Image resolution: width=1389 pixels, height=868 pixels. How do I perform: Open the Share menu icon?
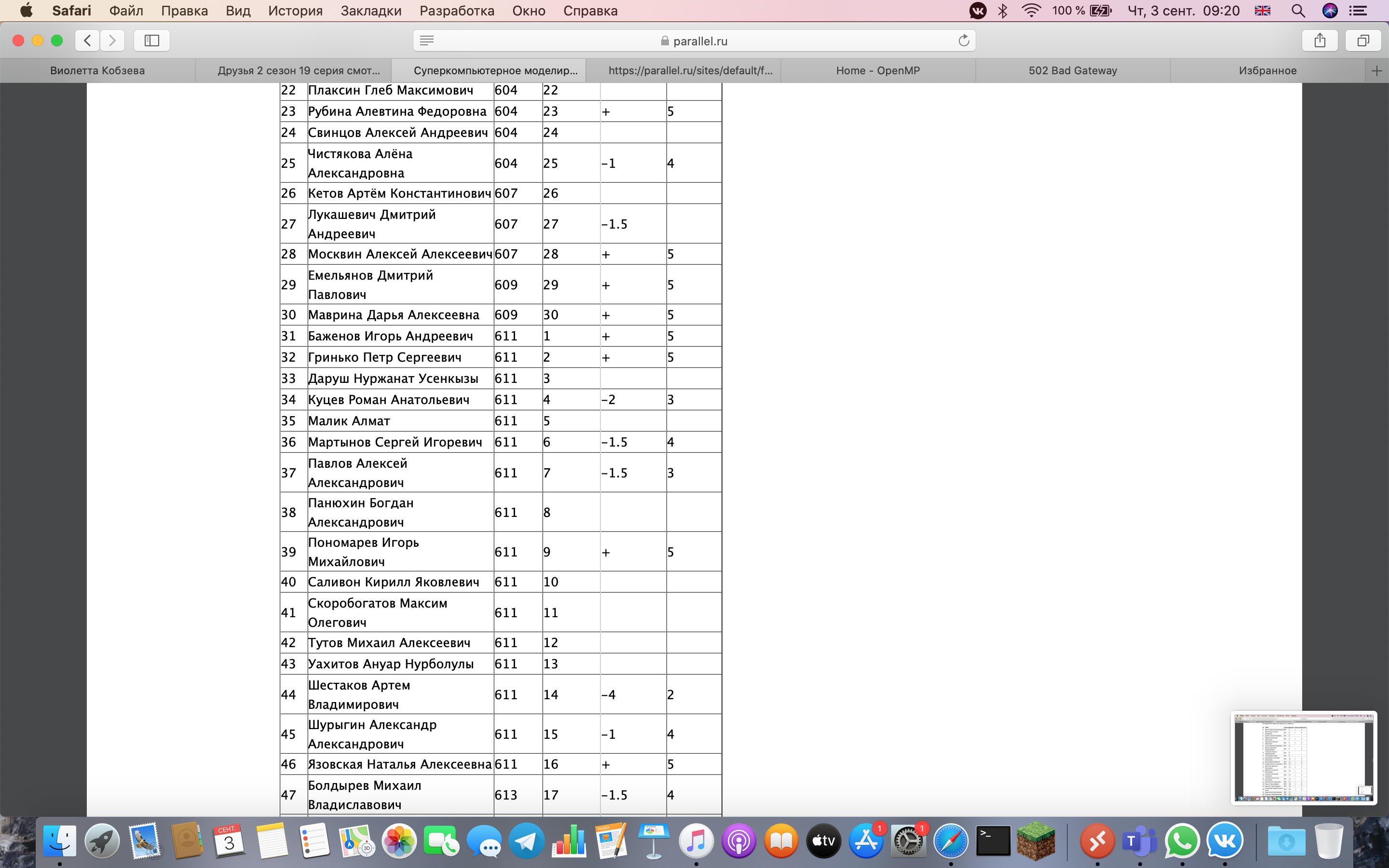1320,40
